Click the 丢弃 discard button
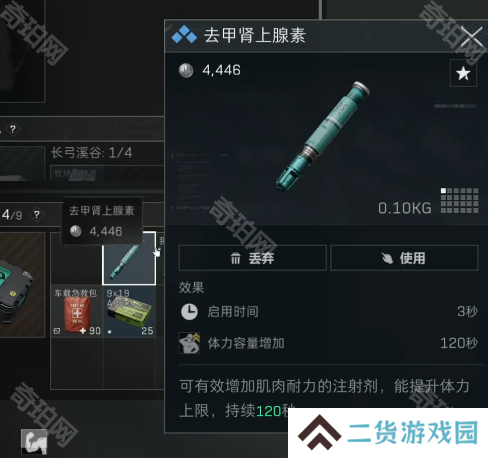 tap(252, 258)
